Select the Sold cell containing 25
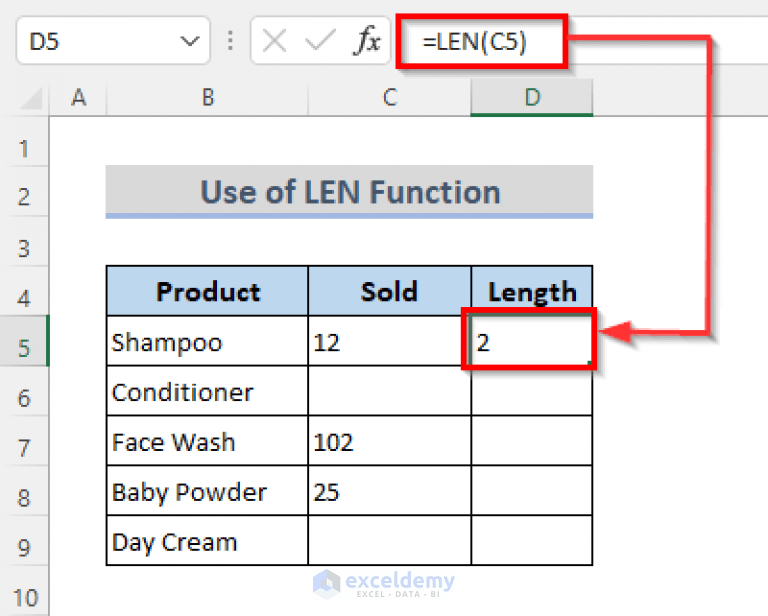This screenshot has height=616, width=768. [390, 491]
